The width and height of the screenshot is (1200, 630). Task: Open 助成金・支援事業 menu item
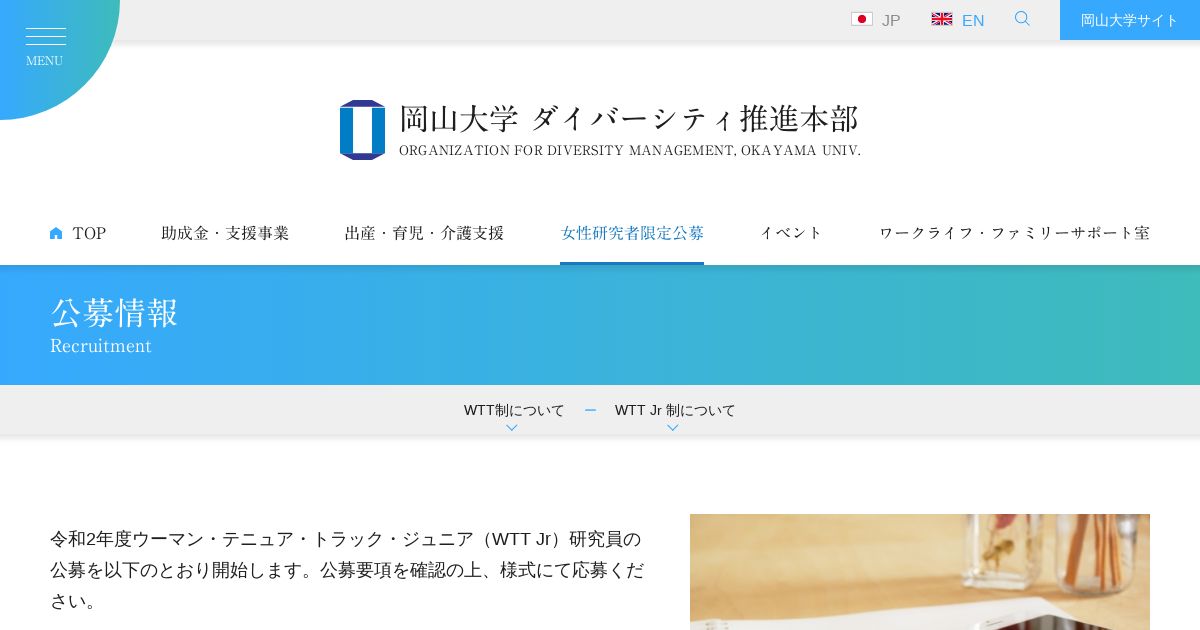coord(225,233)
